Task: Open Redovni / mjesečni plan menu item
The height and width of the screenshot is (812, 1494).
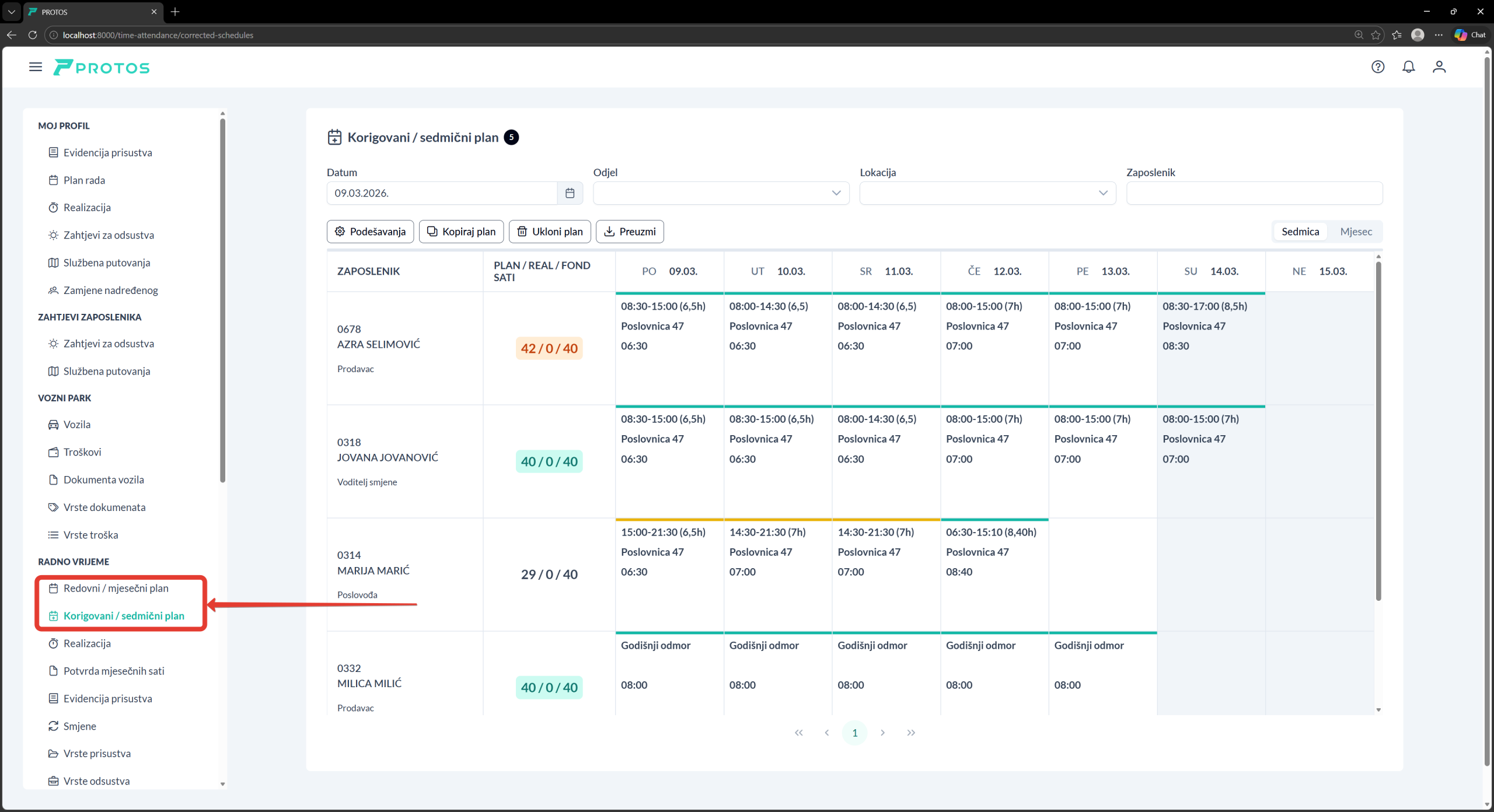Action: pyautogui.click(x=116, y=588)
